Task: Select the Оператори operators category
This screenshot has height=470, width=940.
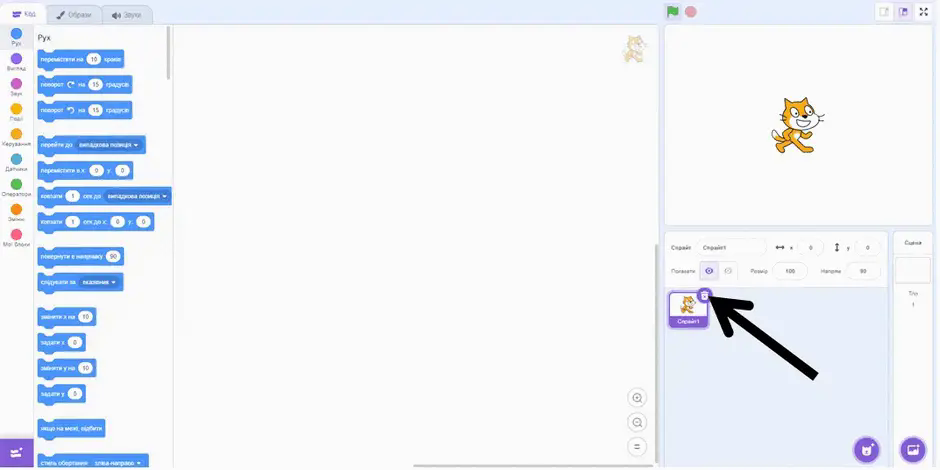Action: [x=16, y=188]
